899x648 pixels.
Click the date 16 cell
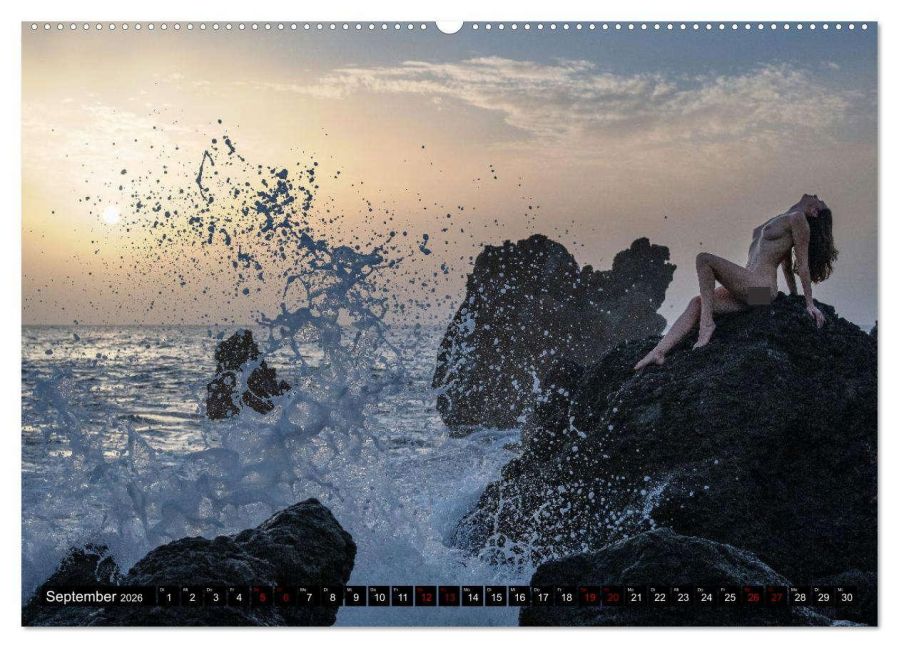pos(519,596)
